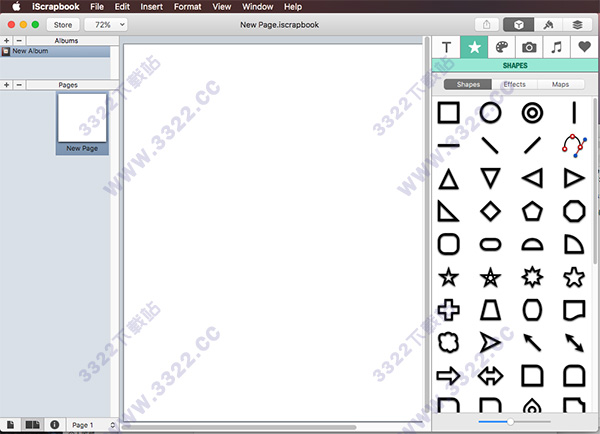Open the heart favorites tab

(x=584, y=47)
